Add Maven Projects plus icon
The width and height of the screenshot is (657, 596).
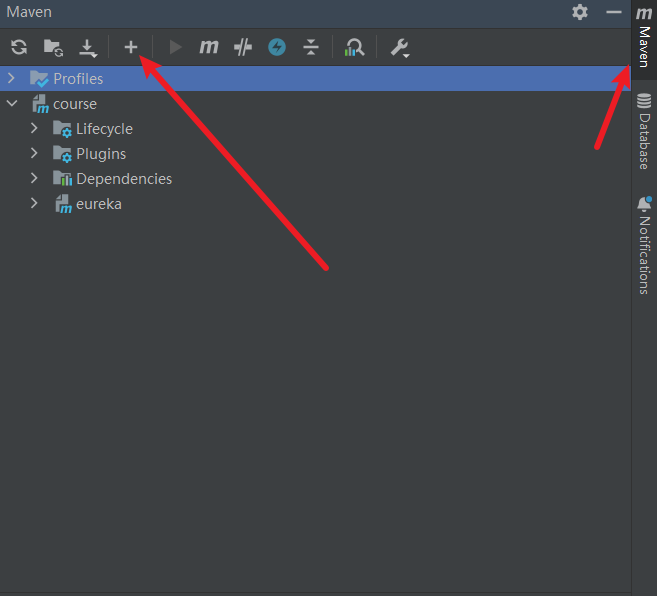click(x=131, y=47)
